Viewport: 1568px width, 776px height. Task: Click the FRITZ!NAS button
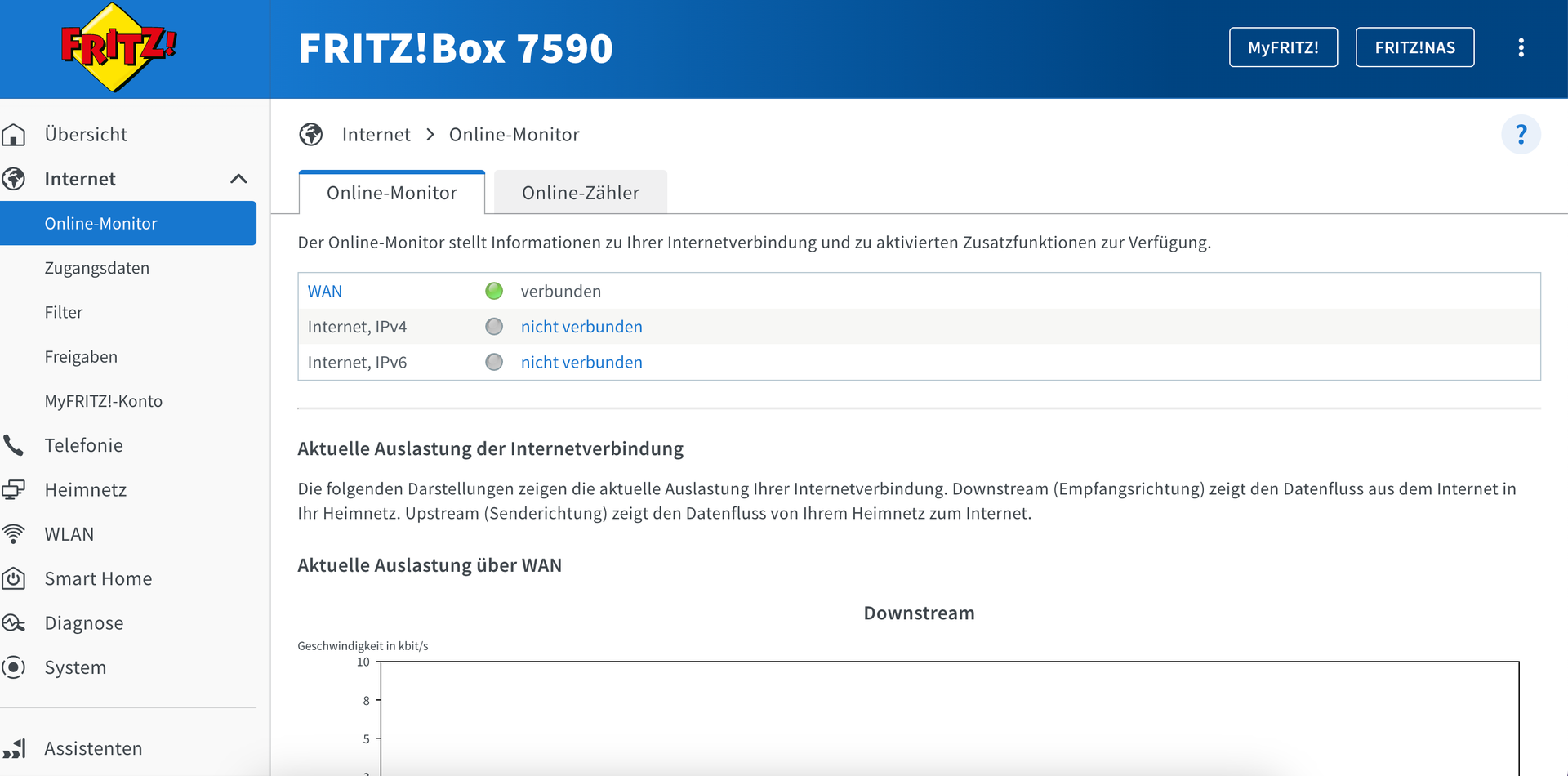(1414, 47)
